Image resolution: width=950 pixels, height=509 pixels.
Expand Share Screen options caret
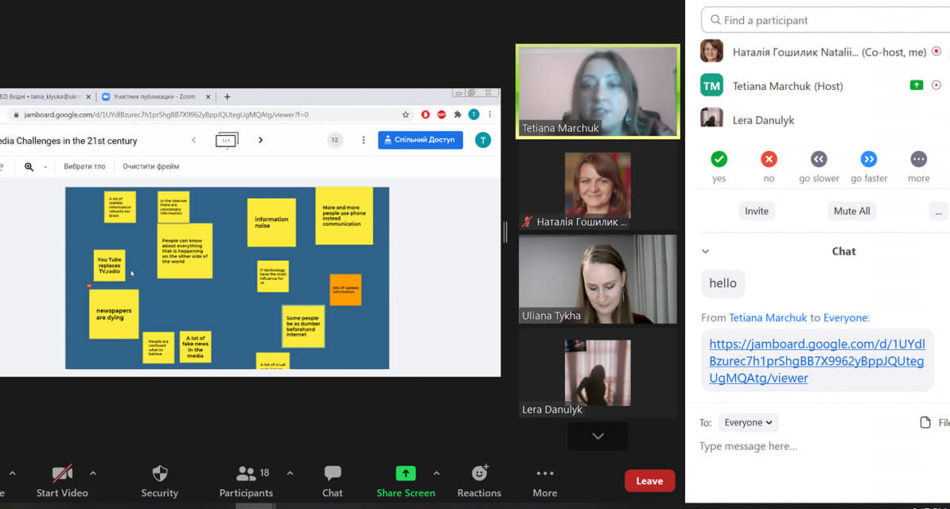[436, 473]
